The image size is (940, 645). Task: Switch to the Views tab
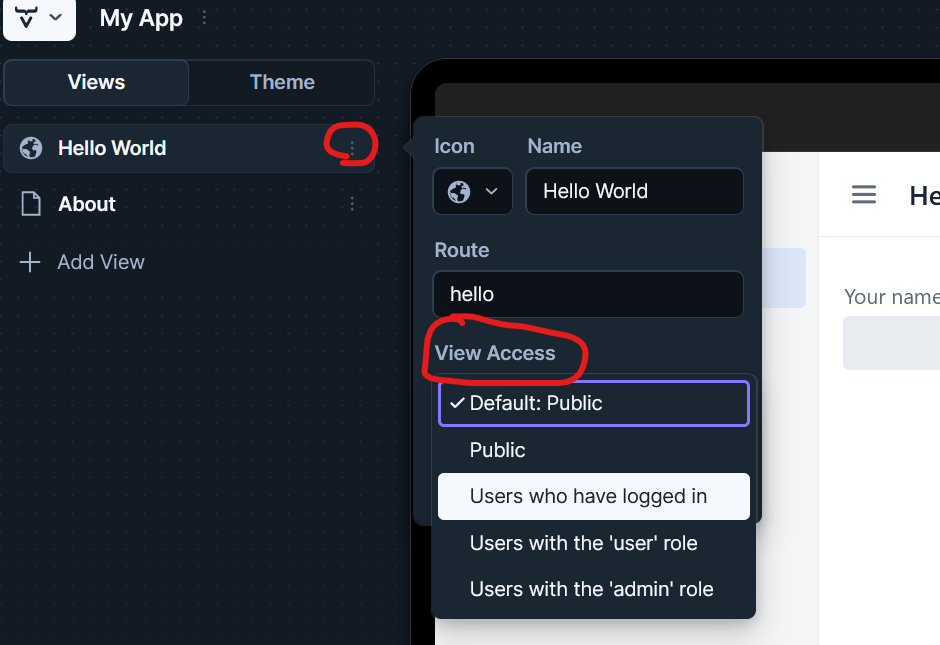[x=96, y=82]
